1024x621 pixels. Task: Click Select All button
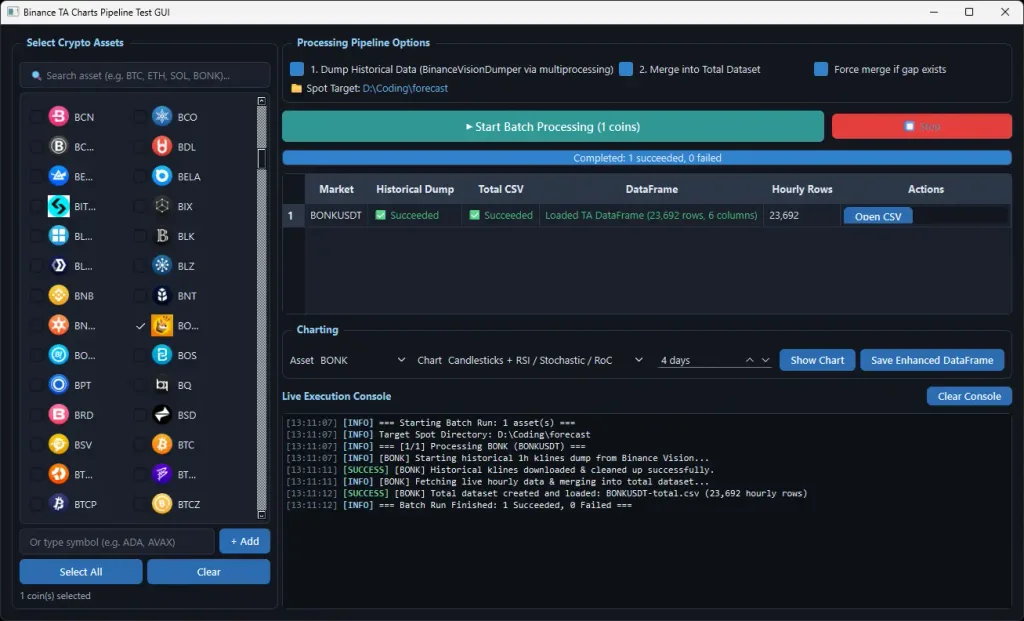(81, 571)
